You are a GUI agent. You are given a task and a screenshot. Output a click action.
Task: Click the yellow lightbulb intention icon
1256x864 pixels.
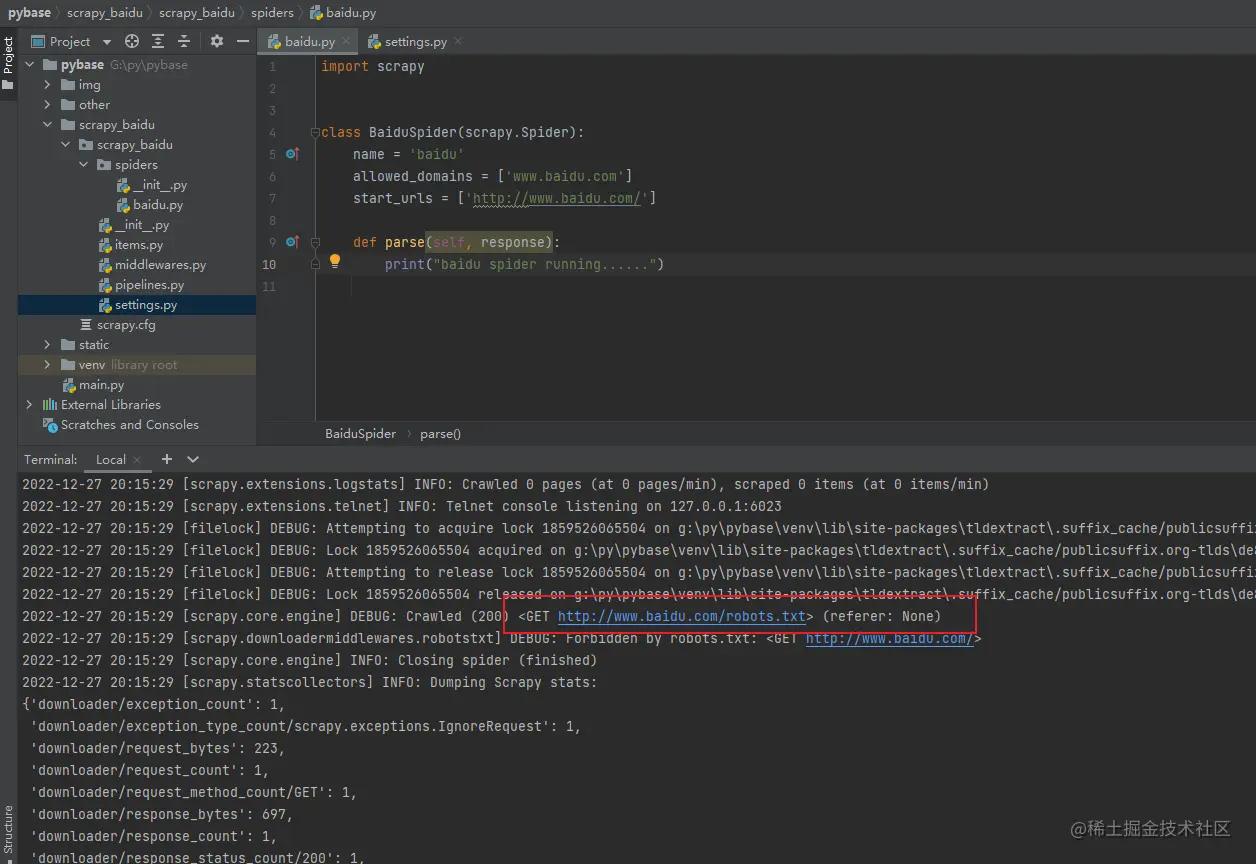tap(335, 262)
